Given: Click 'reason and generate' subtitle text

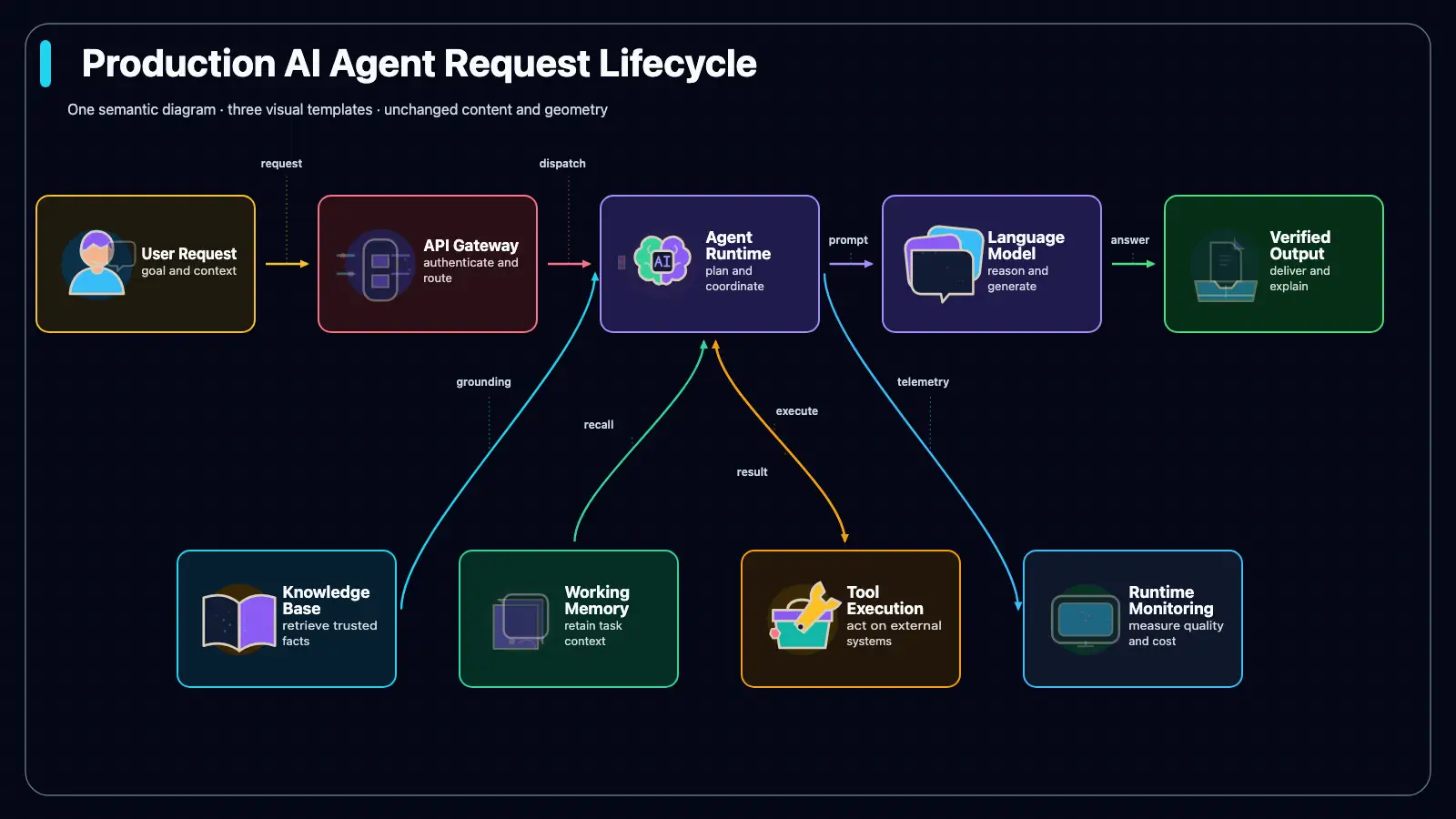Looking at the screenshot, I should click(1017, 278).
